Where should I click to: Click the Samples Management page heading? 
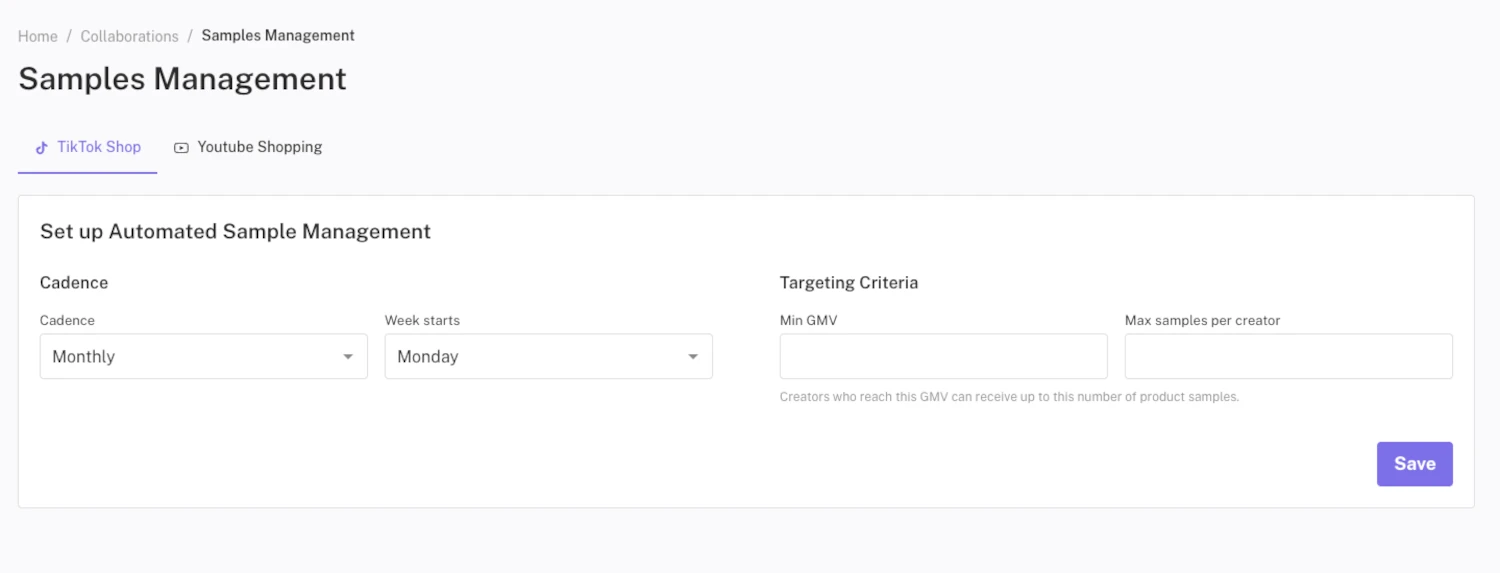point(182,79)
